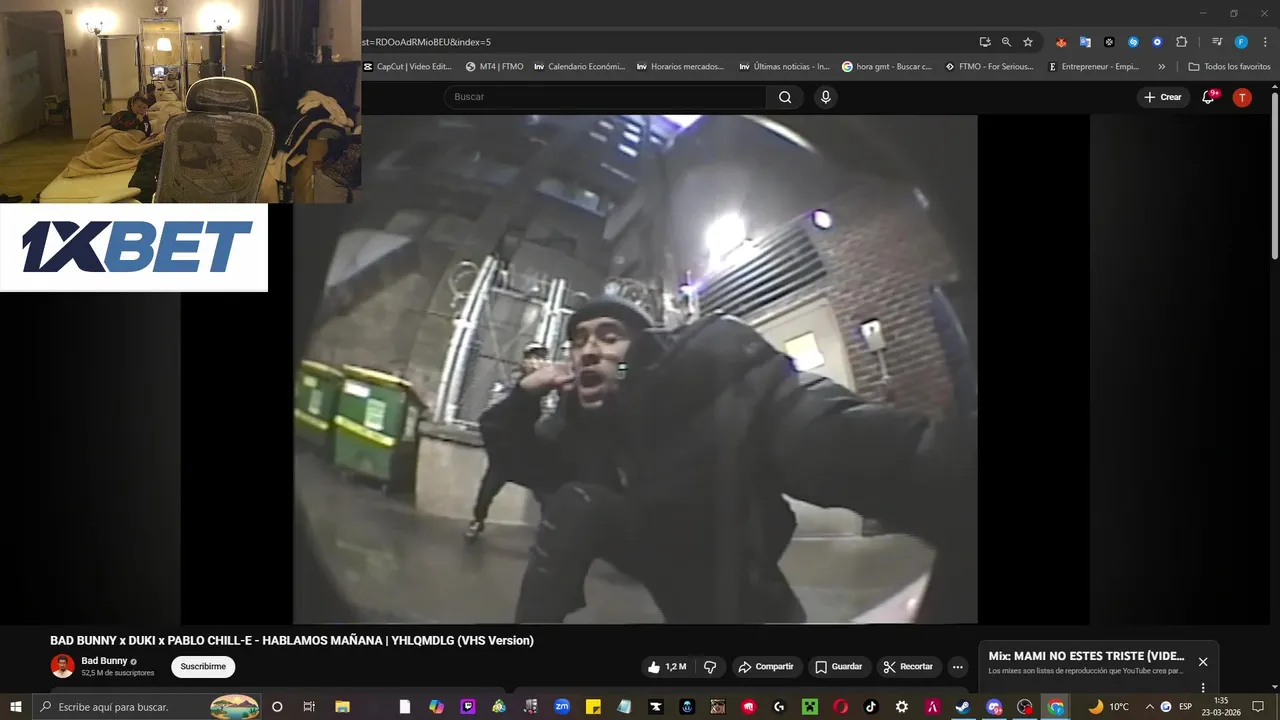Open Minecraft icon in the taskbar
Screen dimensions: 1280x720
809,707
